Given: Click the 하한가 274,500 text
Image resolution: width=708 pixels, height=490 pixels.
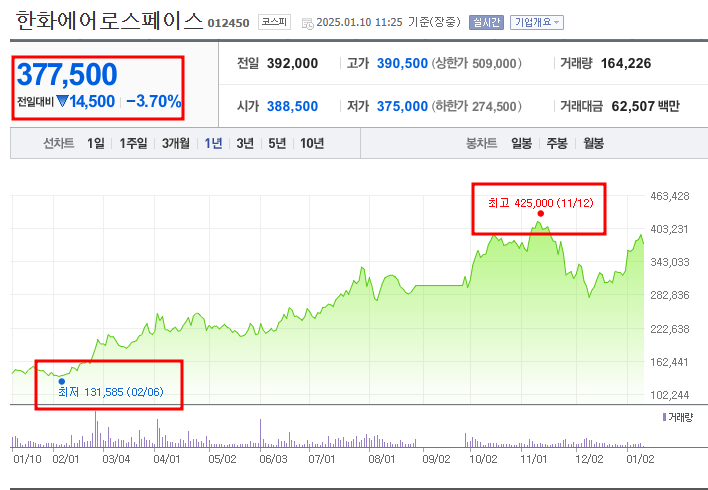Looking at the screenshot, I should click(477, 107).
